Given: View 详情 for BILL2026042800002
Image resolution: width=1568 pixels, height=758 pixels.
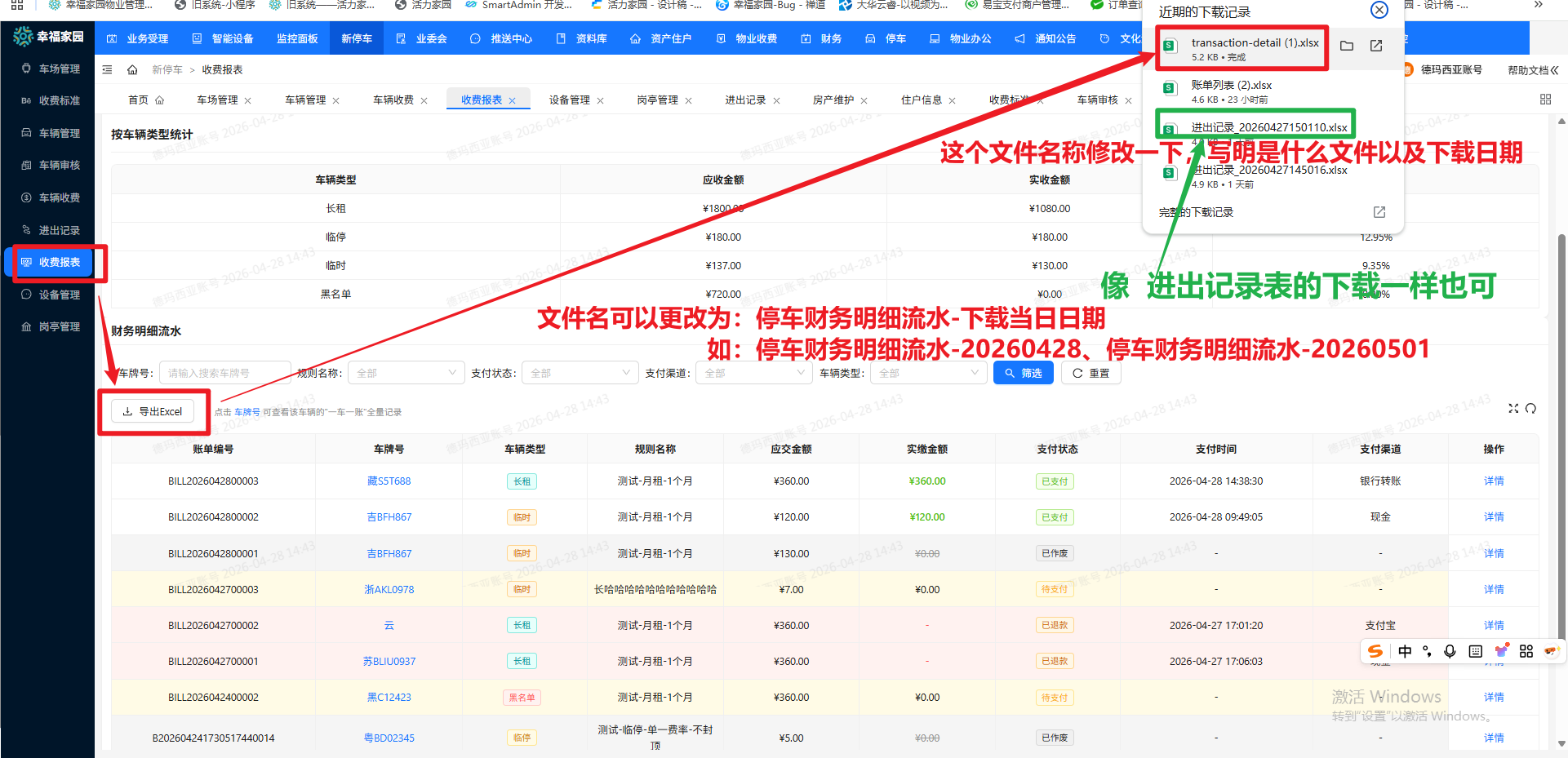Looking at the screenshot, I should coord(1494,517).
